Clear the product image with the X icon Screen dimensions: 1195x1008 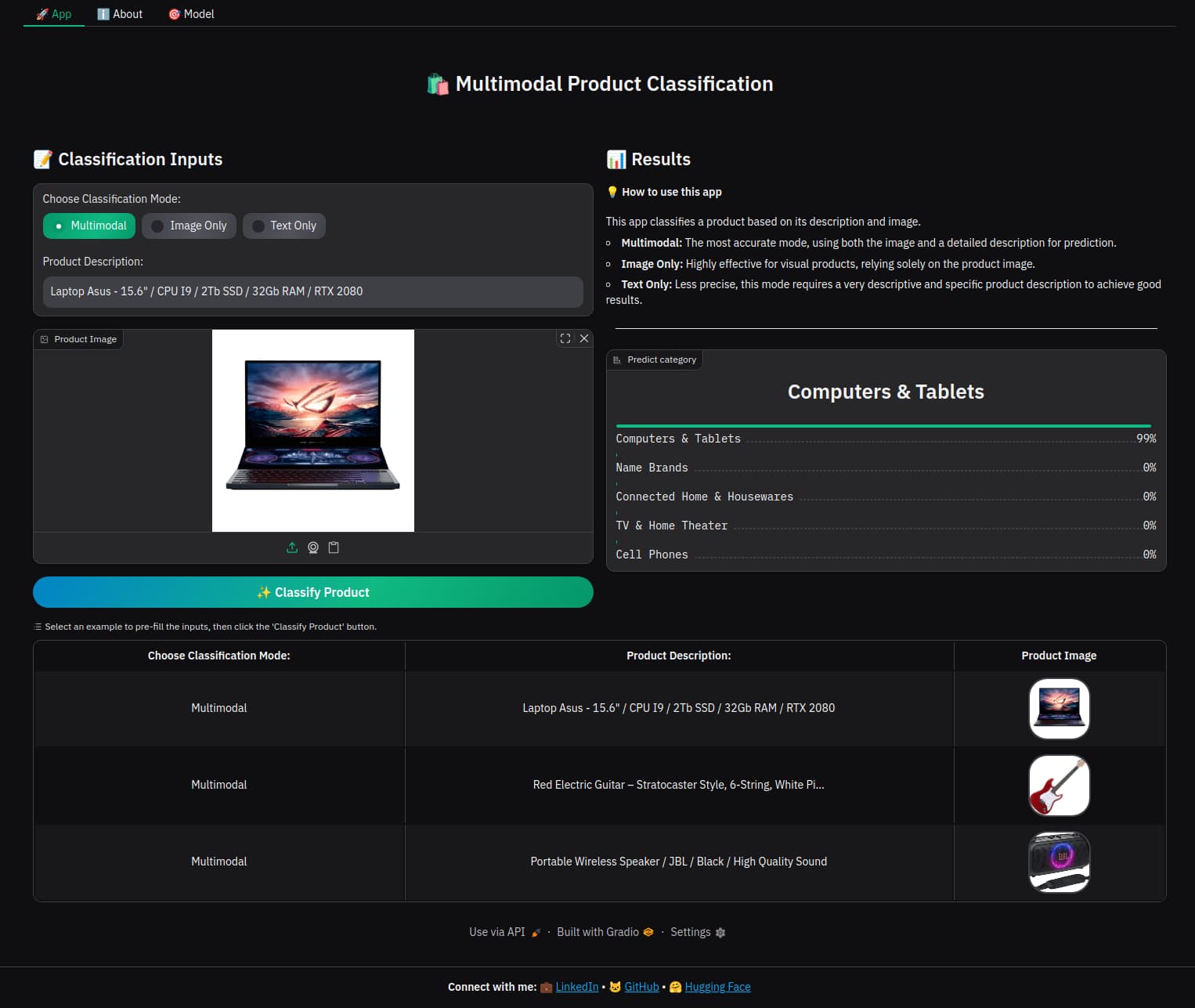(x=584, y=338)
